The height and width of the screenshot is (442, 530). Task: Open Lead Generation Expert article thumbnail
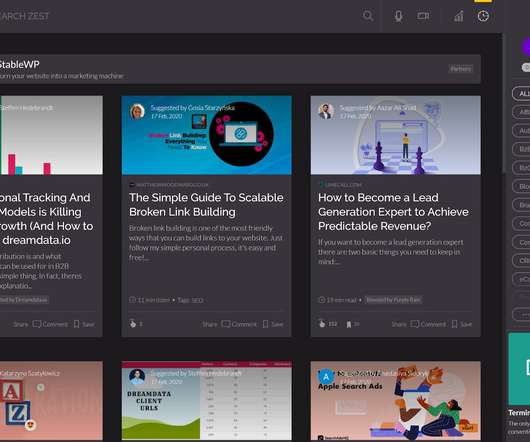[x=395, y=135]
